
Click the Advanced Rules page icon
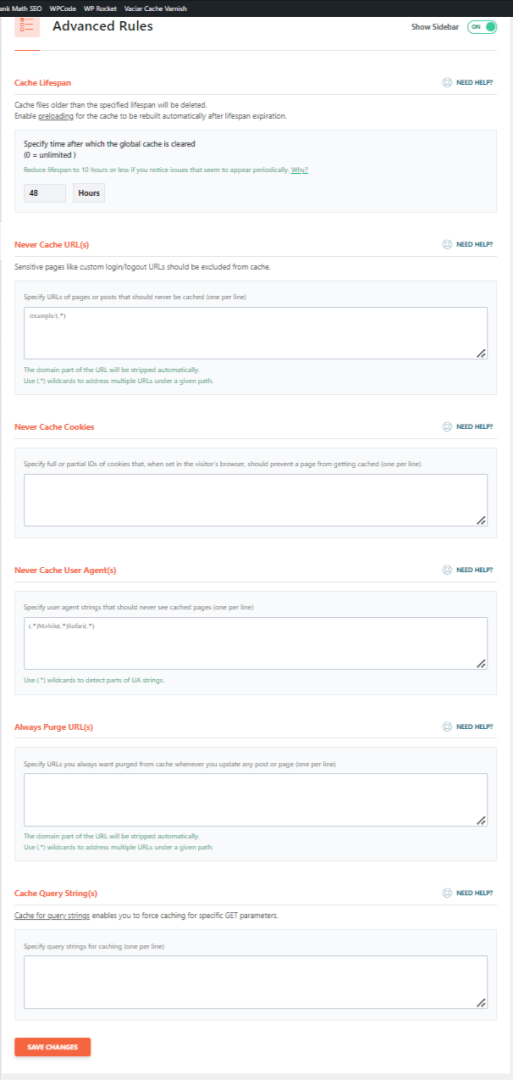27,28
